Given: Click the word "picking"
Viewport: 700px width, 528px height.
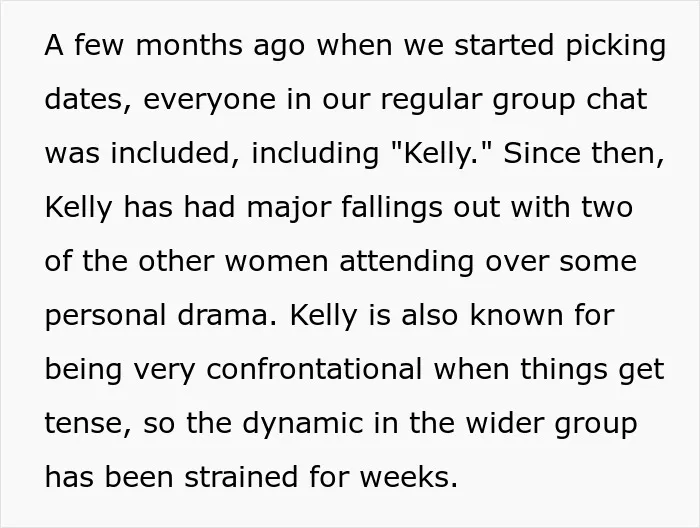Looking at the screenshot, I should tap(616, 46).
